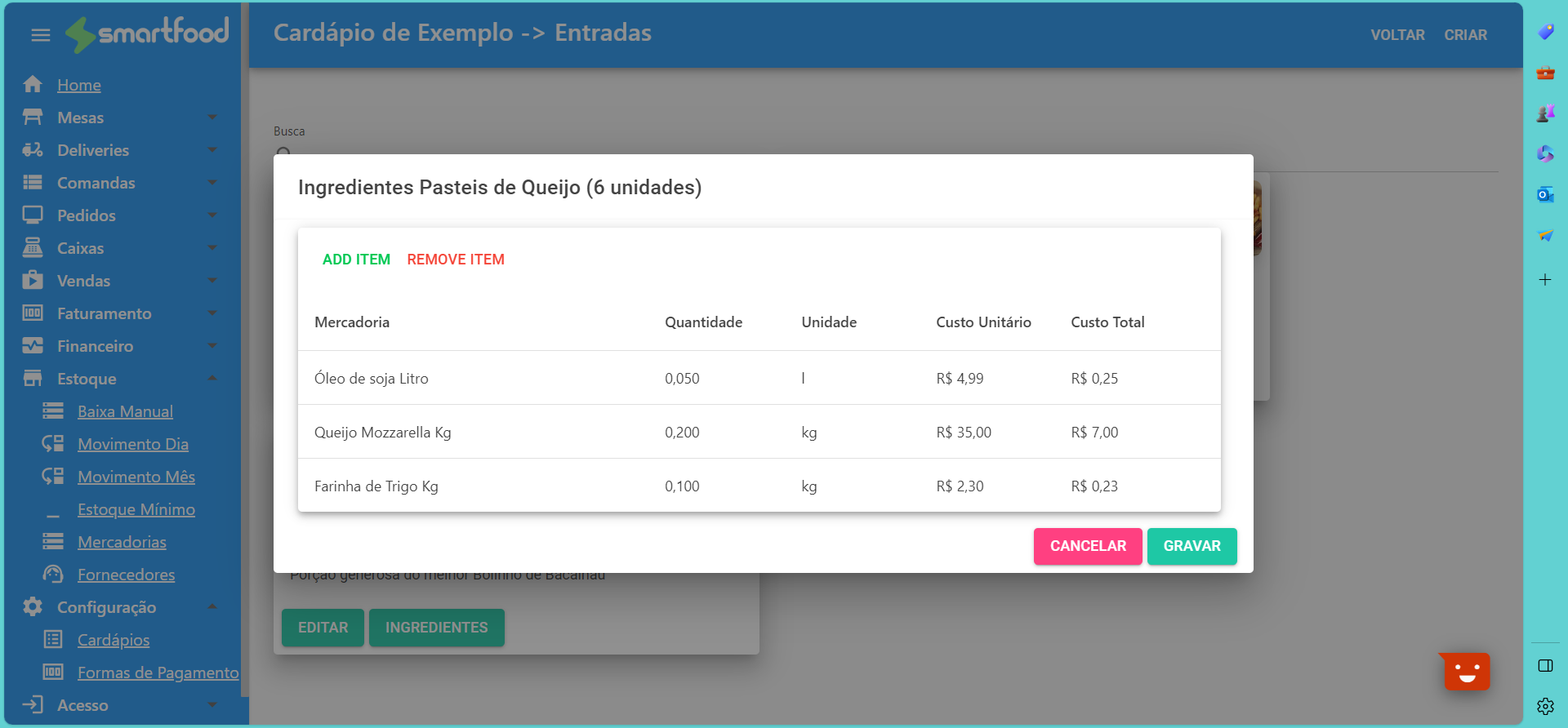Collapse the Estoque section arrow
This screenshot has width=1568, height=728.
212,379
